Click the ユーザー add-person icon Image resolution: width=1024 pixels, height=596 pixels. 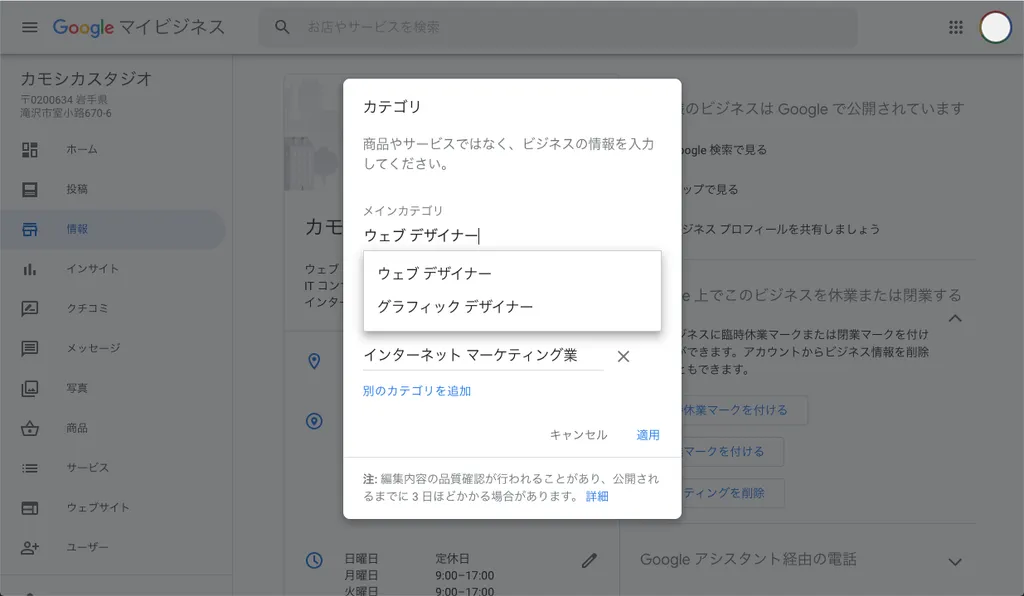pyautogui.click(x=29, y=548)
